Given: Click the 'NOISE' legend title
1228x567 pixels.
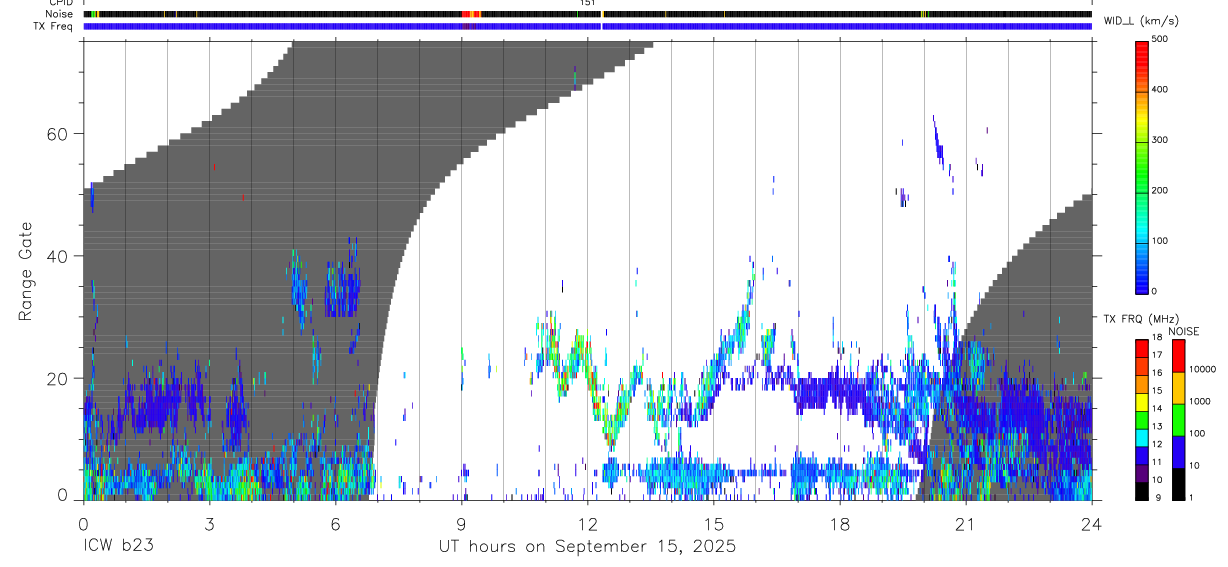Looking at the screenshot, I should [1183, 331].
